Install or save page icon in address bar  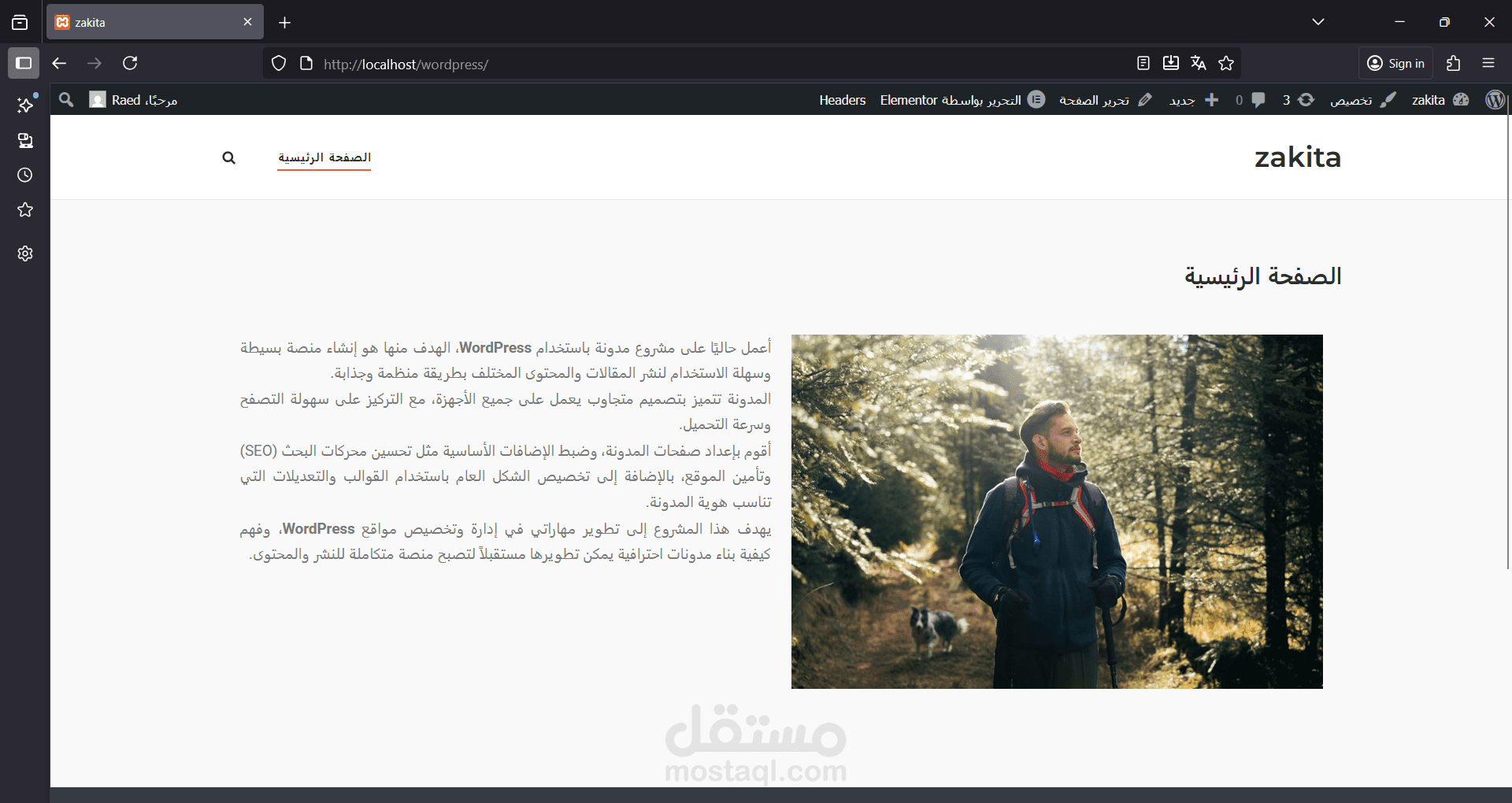(x=1171, y=63)
